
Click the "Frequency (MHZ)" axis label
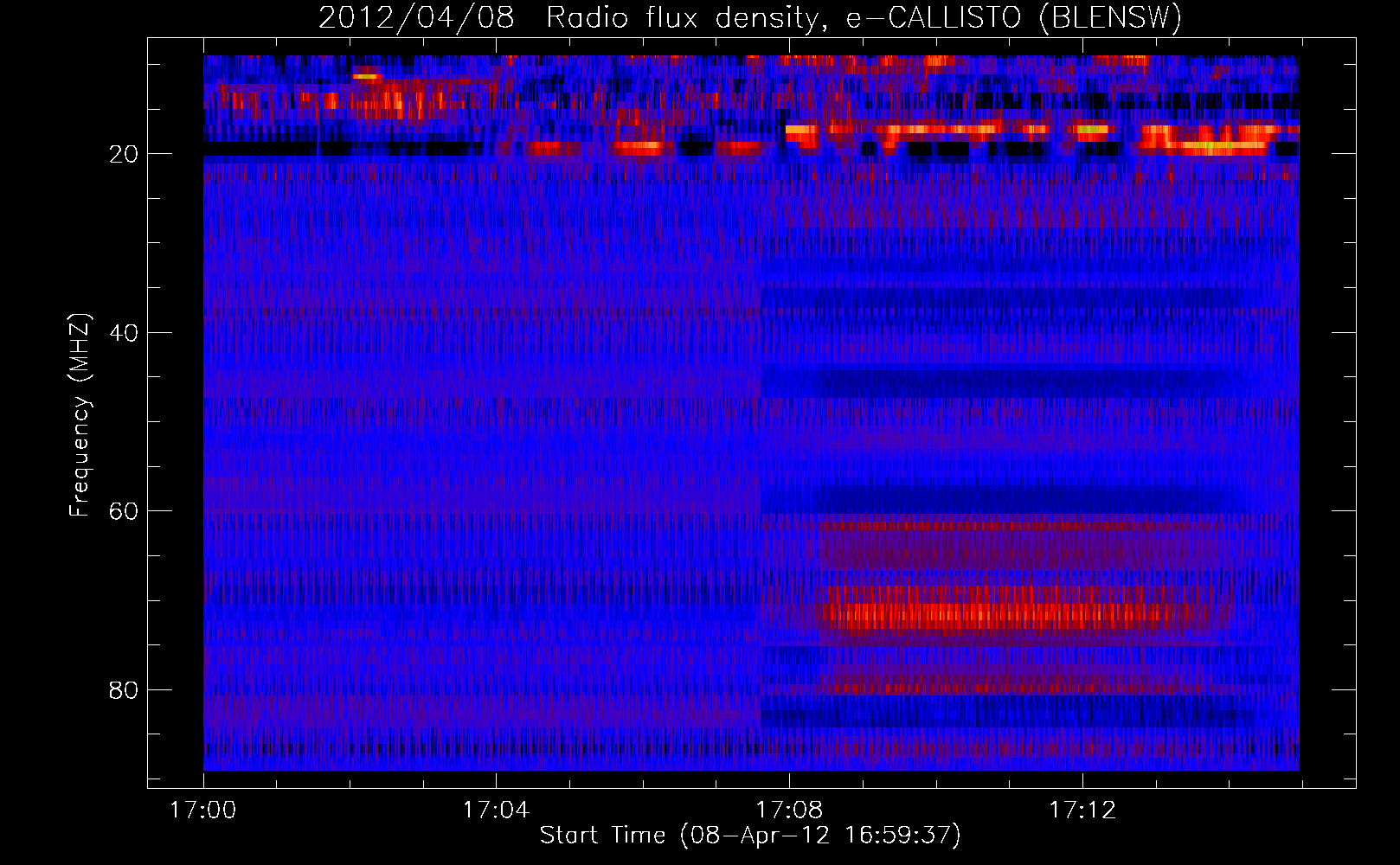[80, 415]
